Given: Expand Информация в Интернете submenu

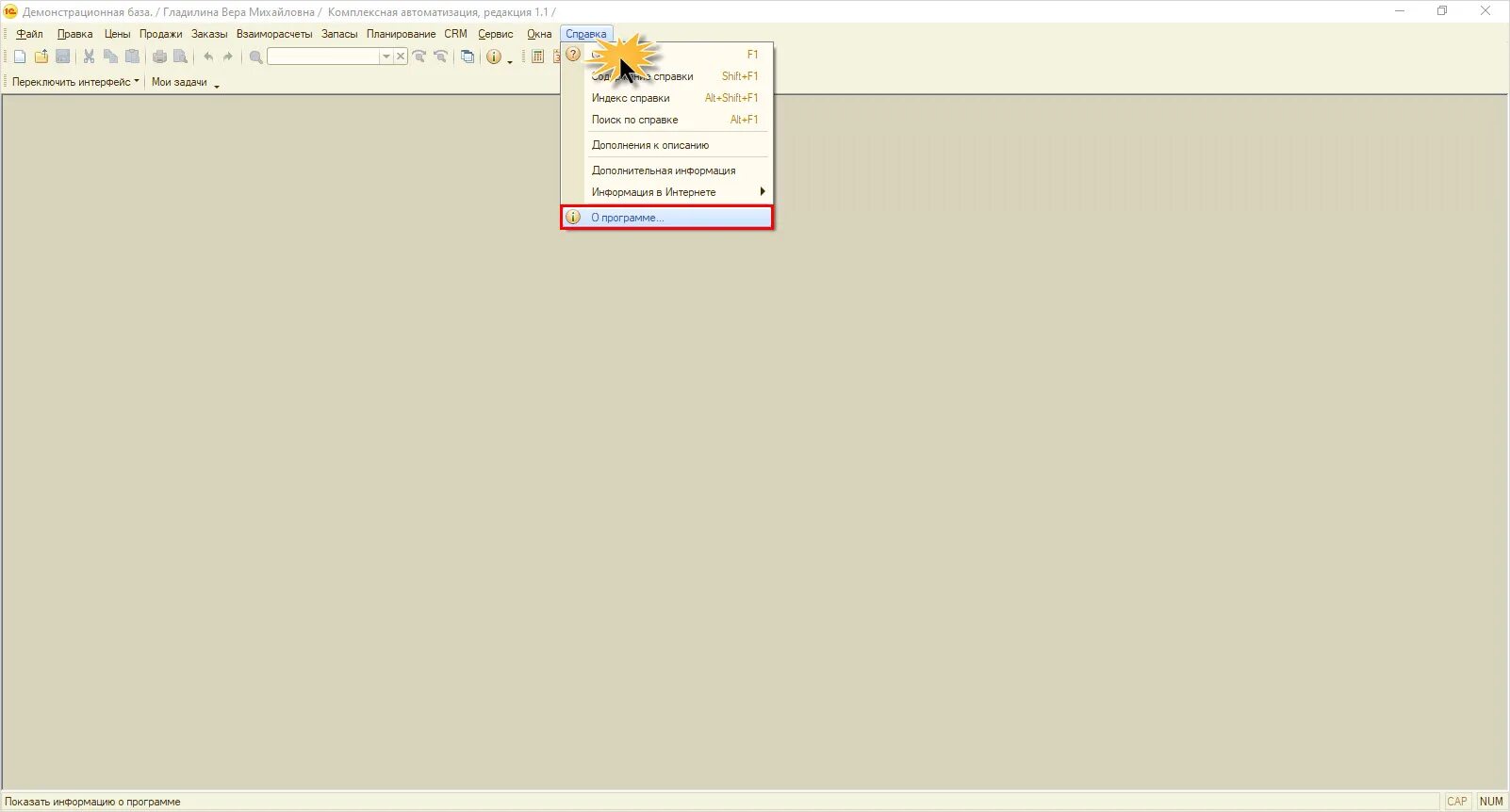Looking at the screenshot, I should [x=762, y=191].
